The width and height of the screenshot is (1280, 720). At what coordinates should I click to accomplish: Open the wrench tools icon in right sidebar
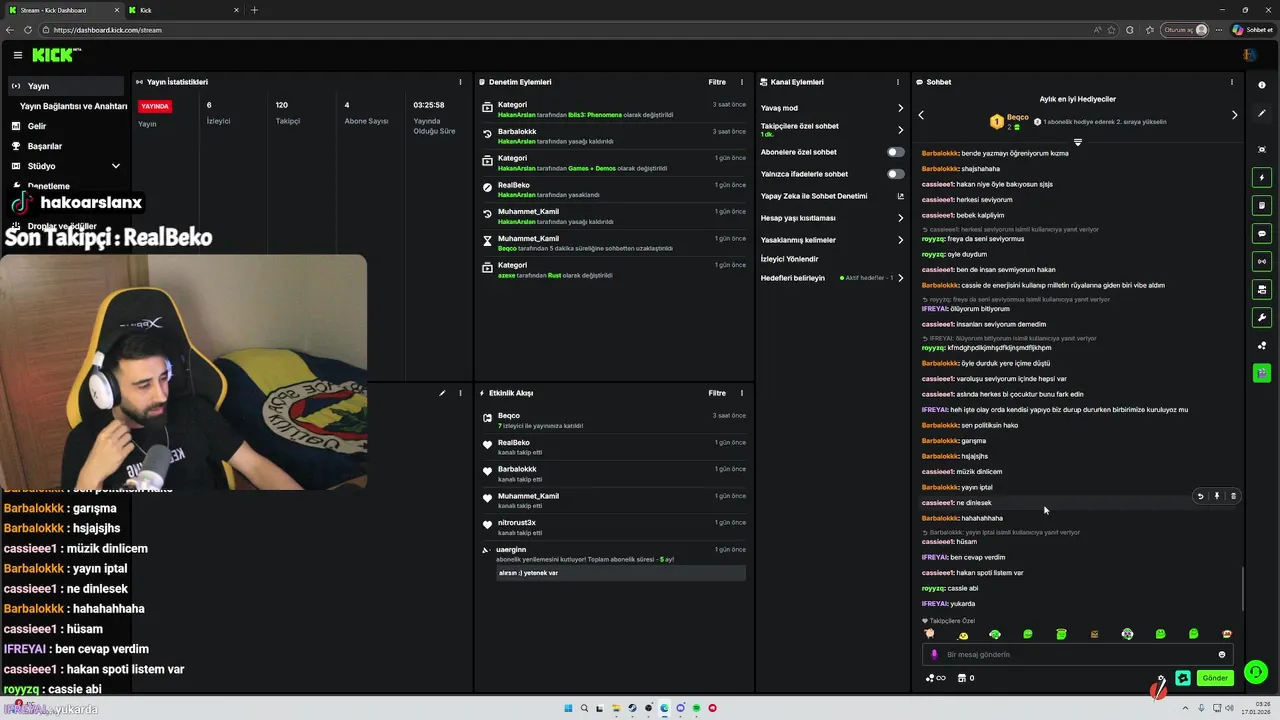(1262, 318)
